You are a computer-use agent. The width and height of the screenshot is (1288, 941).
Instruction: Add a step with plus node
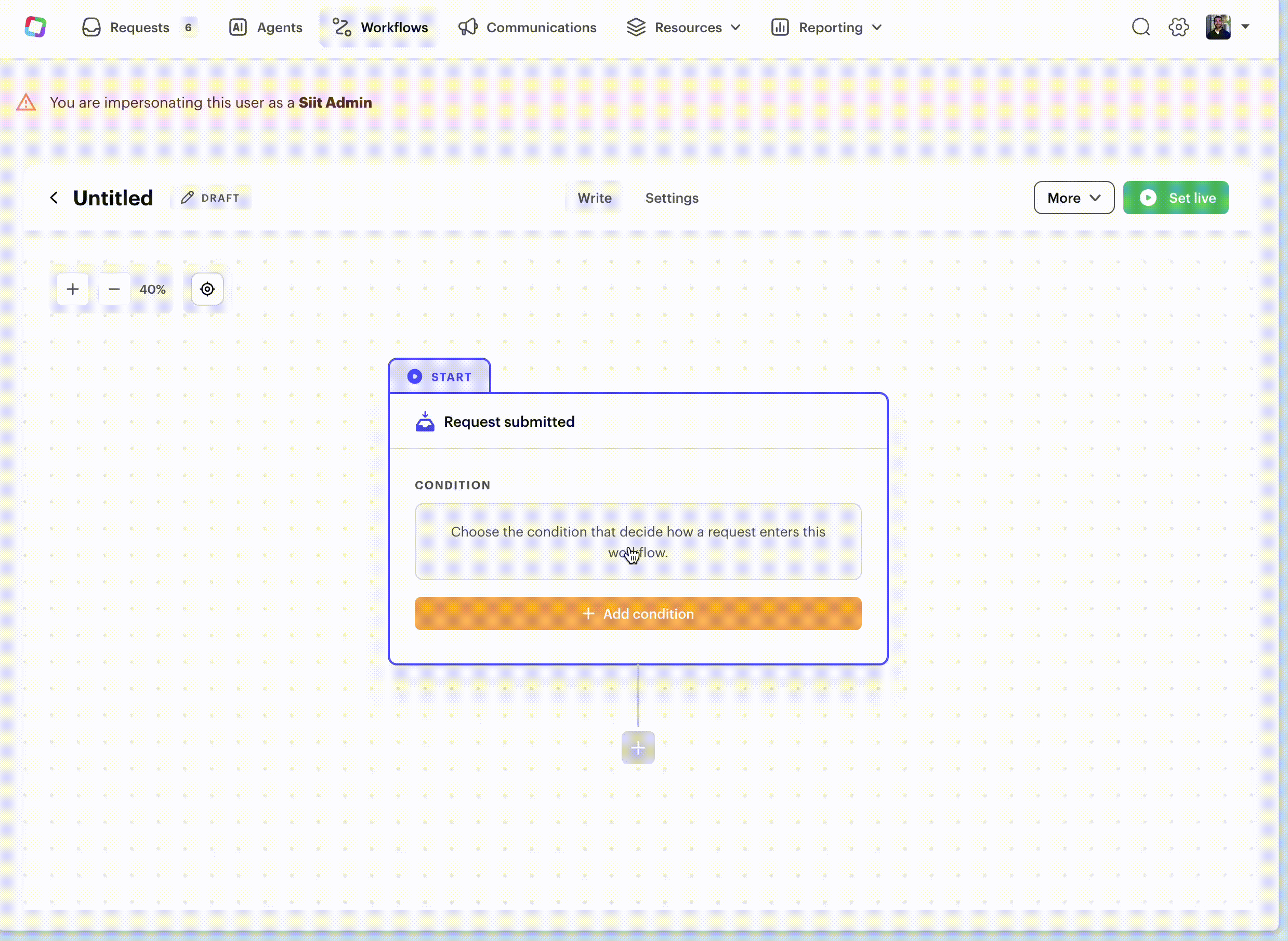638,747
